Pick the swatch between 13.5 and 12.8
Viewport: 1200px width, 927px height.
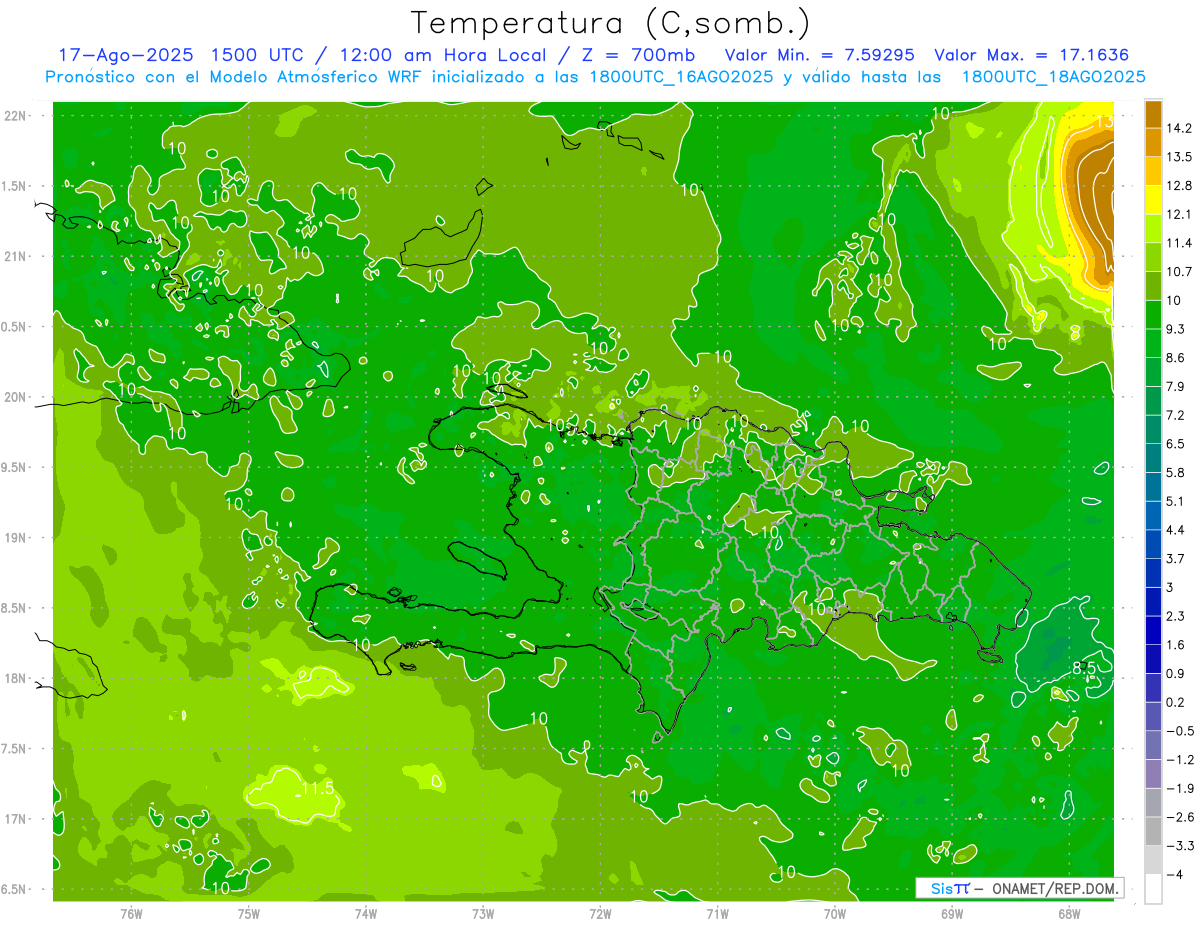click(1153, 171)
